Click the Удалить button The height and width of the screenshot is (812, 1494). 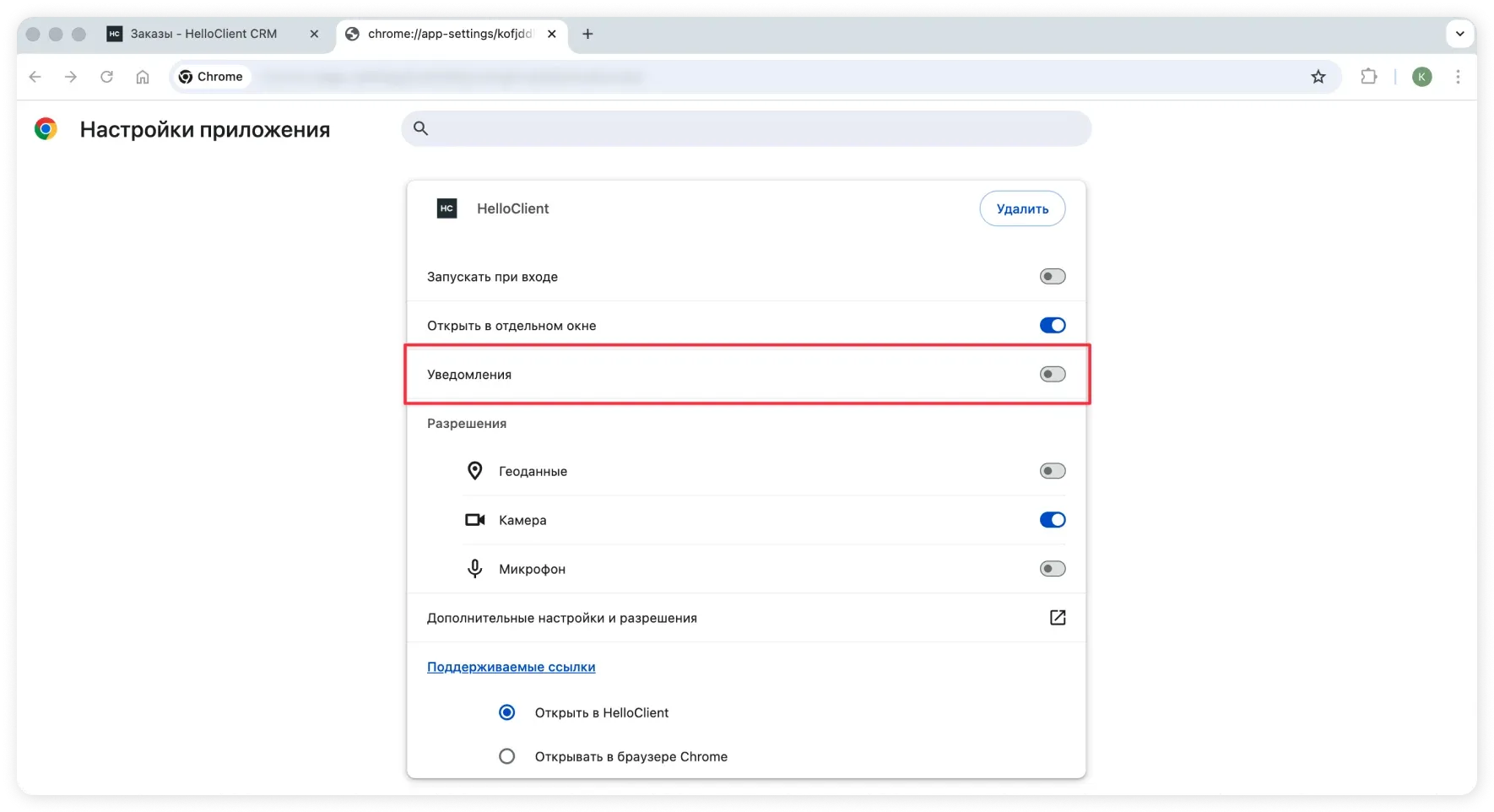click(x=1021, y=208)
